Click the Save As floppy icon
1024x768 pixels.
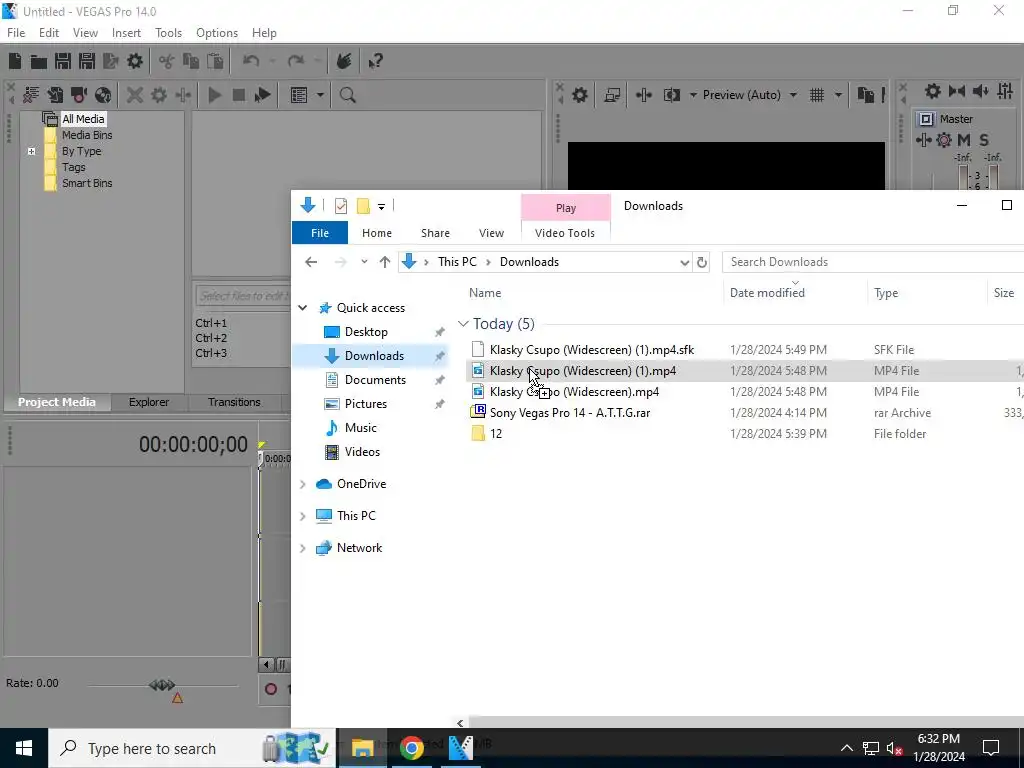click(87, 61)
